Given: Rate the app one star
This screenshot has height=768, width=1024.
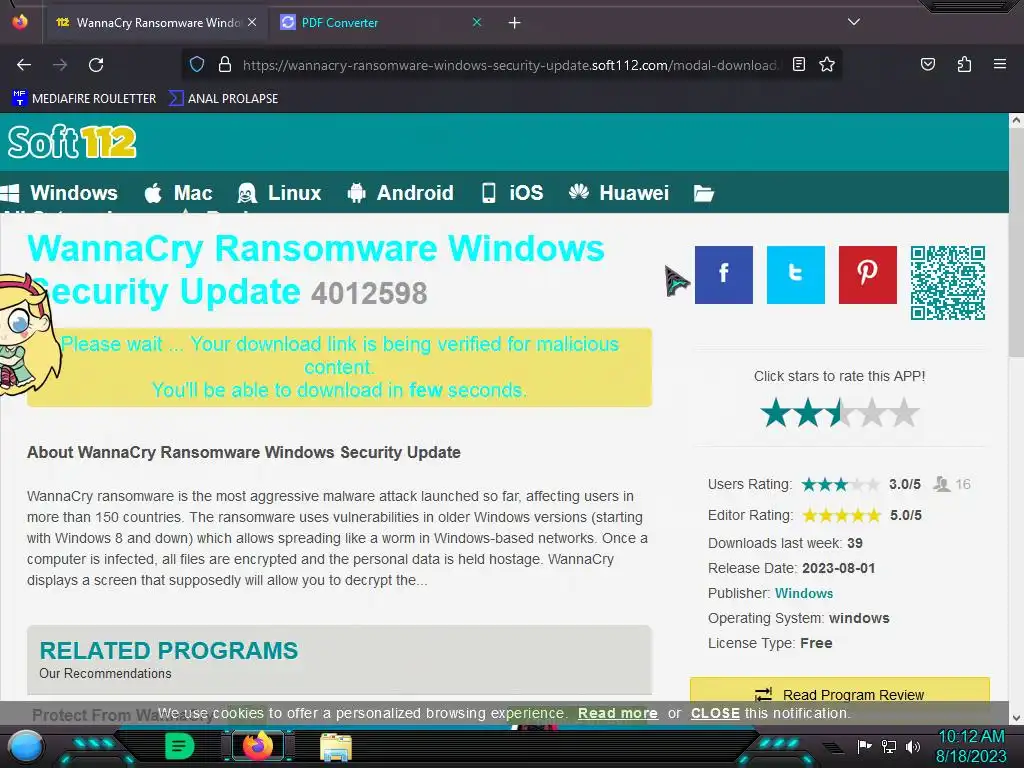Looking at the screenshot, I should click(776, 413).
